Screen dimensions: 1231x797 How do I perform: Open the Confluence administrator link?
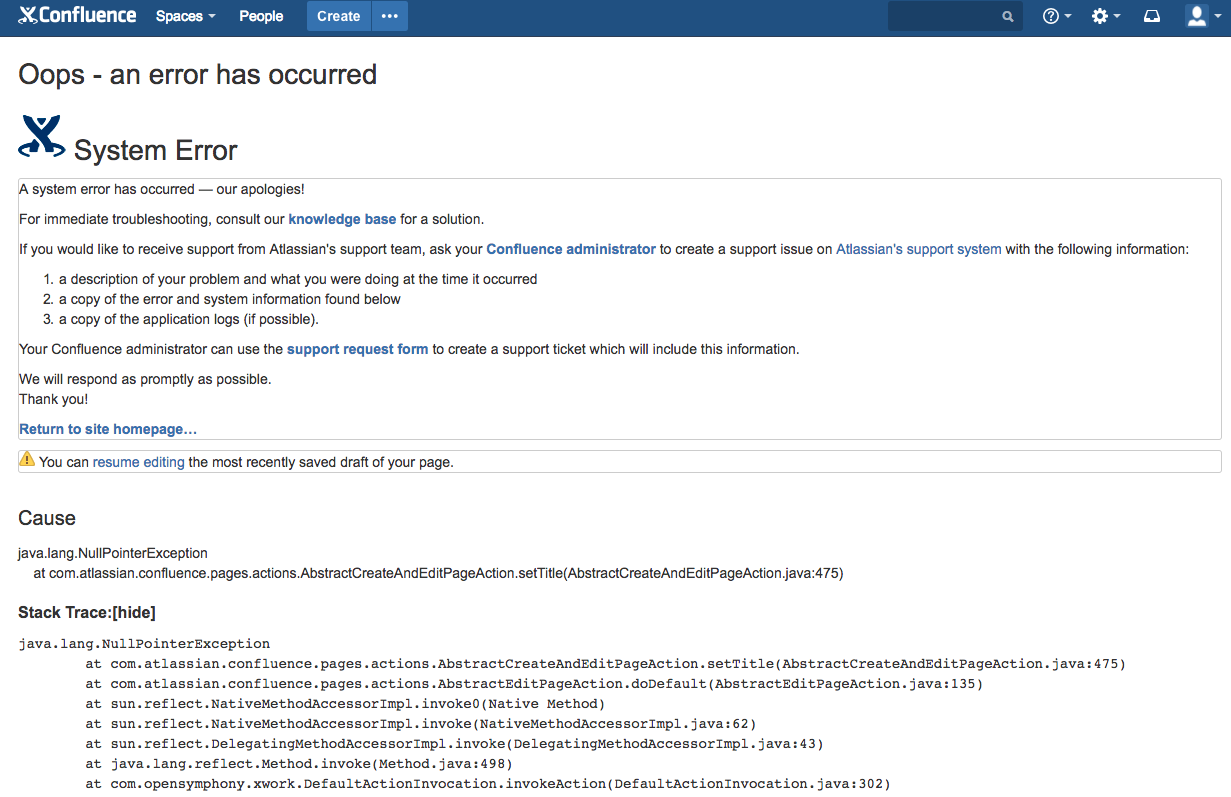pos(571,249)
